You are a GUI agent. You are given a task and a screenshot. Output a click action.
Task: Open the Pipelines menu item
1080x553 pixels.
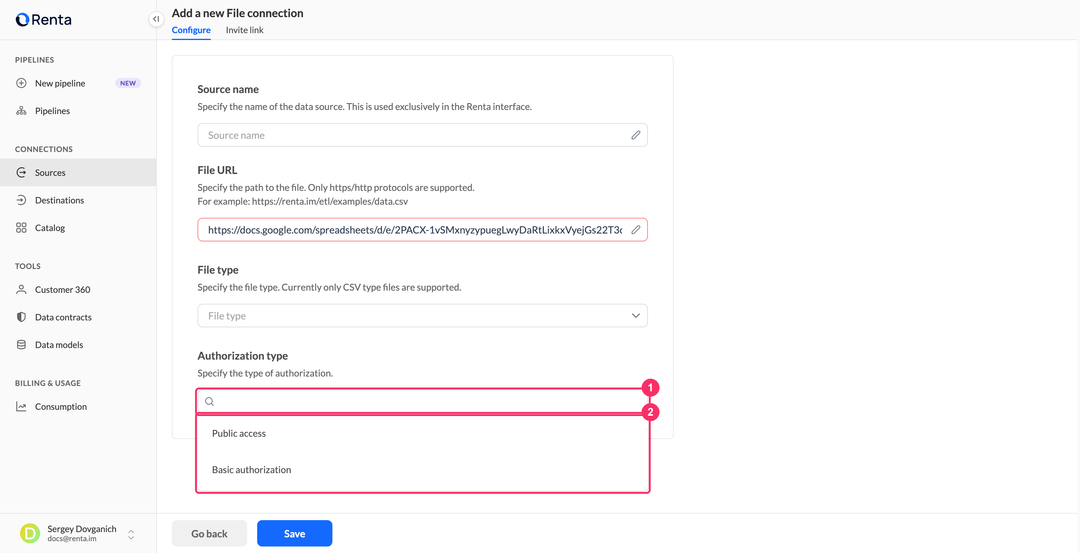[78, 111]
